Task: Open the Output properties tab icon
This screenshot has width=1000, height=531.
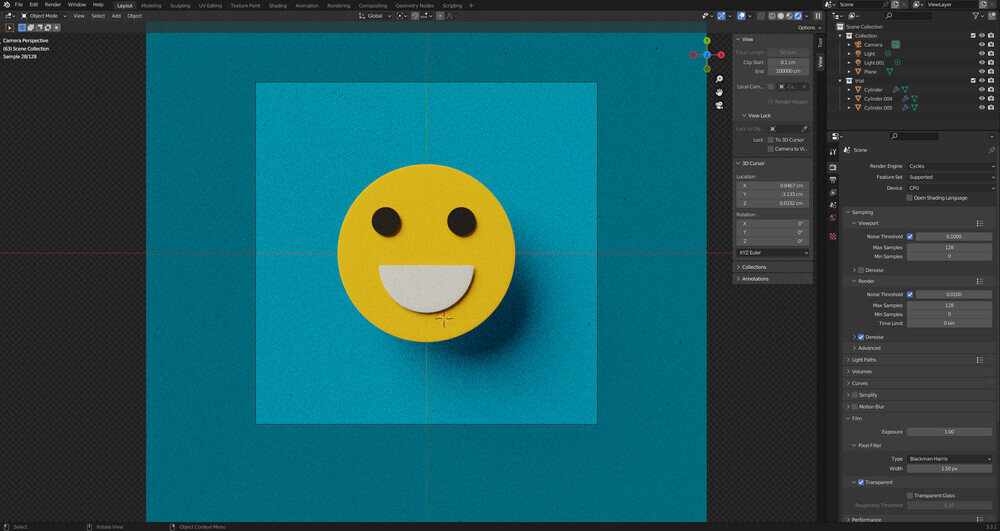Action: pos(833,179)
